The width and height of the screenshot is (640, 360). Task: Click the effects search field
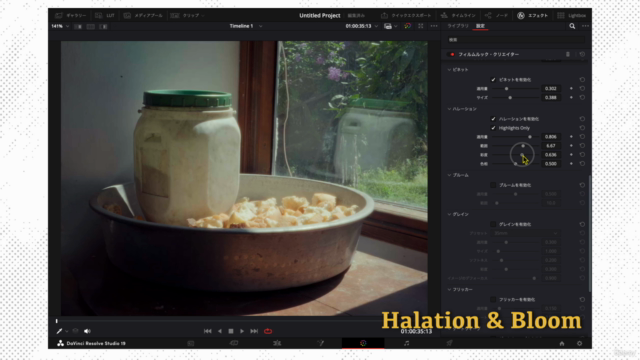point(516,40)
